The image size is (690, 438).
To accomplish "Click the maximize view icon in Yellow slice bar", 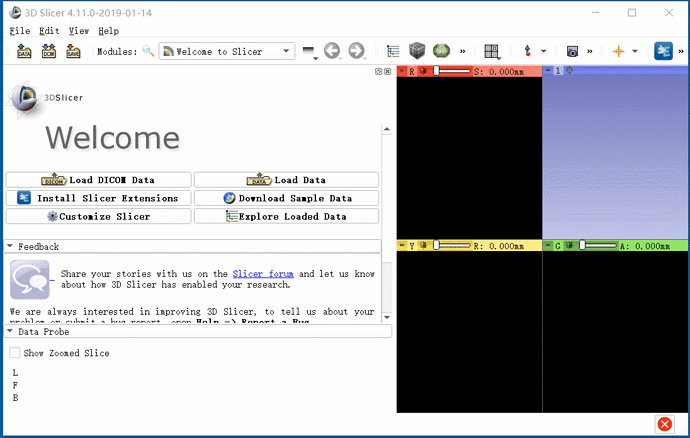I will 423,245.
